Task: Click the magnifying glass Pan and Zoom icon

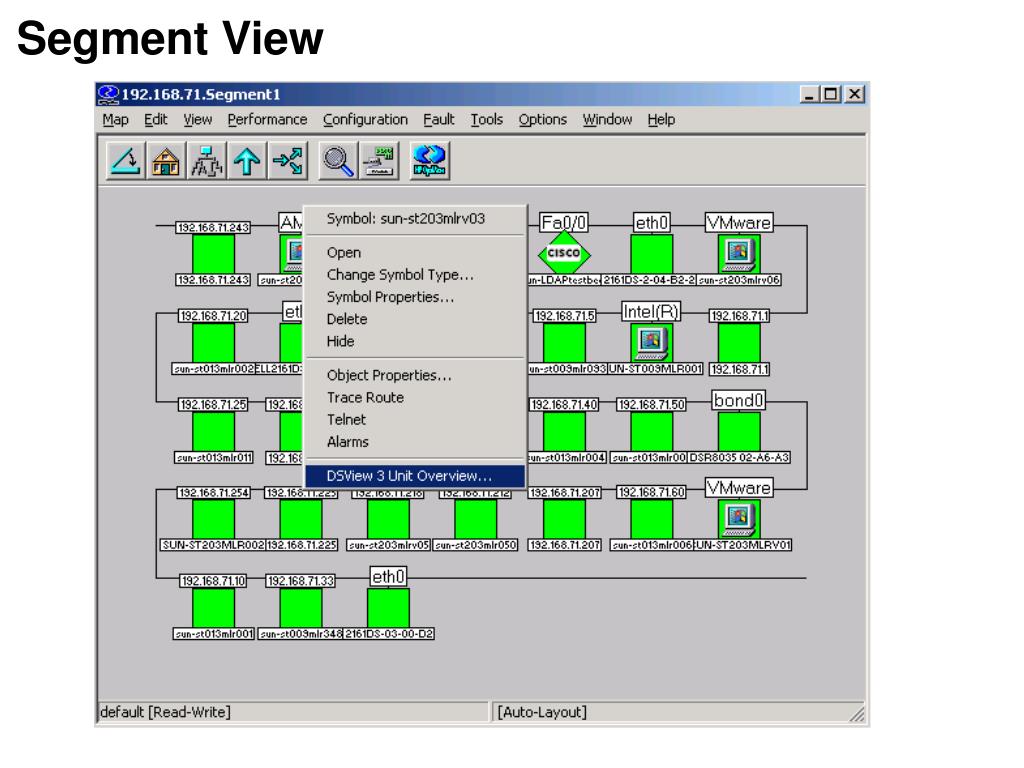Action: tap(338, 160)
